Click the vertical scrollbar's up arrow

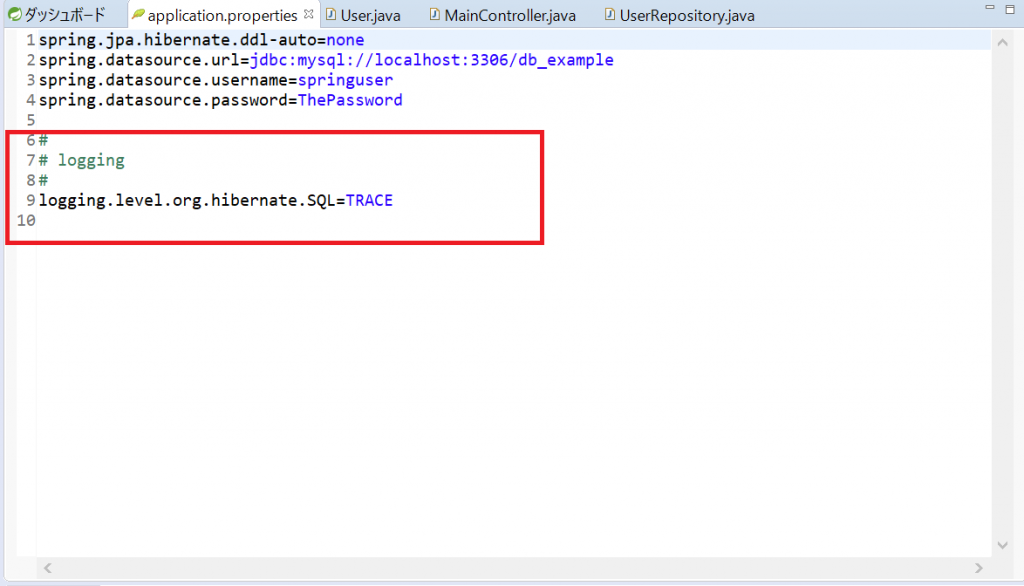(1004, 42)
